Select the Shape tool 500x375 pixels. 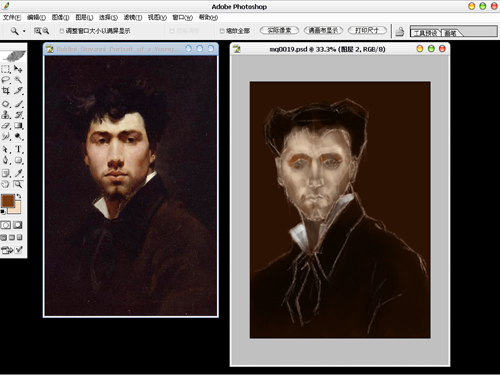click(18, 160)
